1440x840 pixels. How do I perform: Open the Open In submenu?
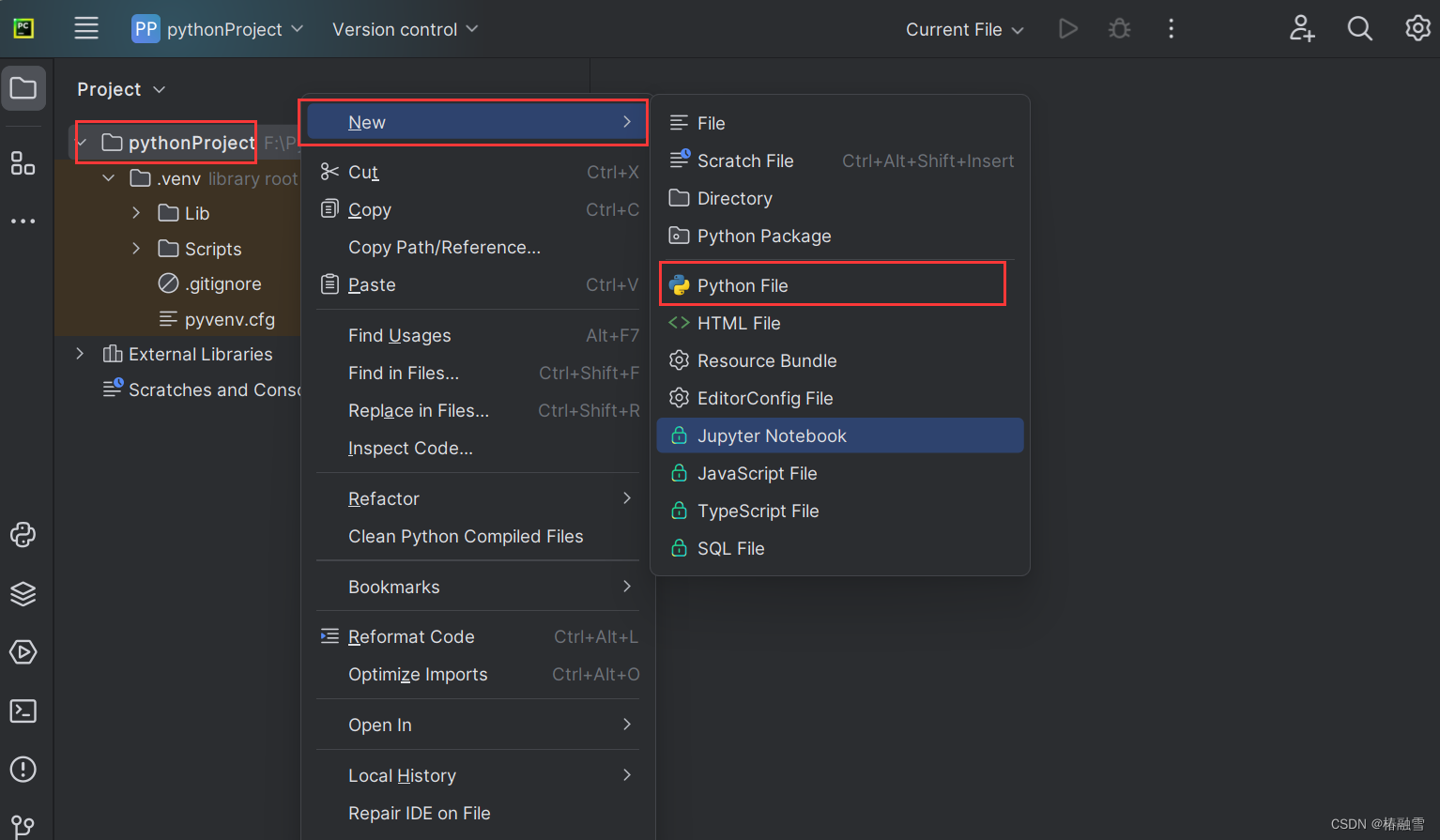[479, 725]
